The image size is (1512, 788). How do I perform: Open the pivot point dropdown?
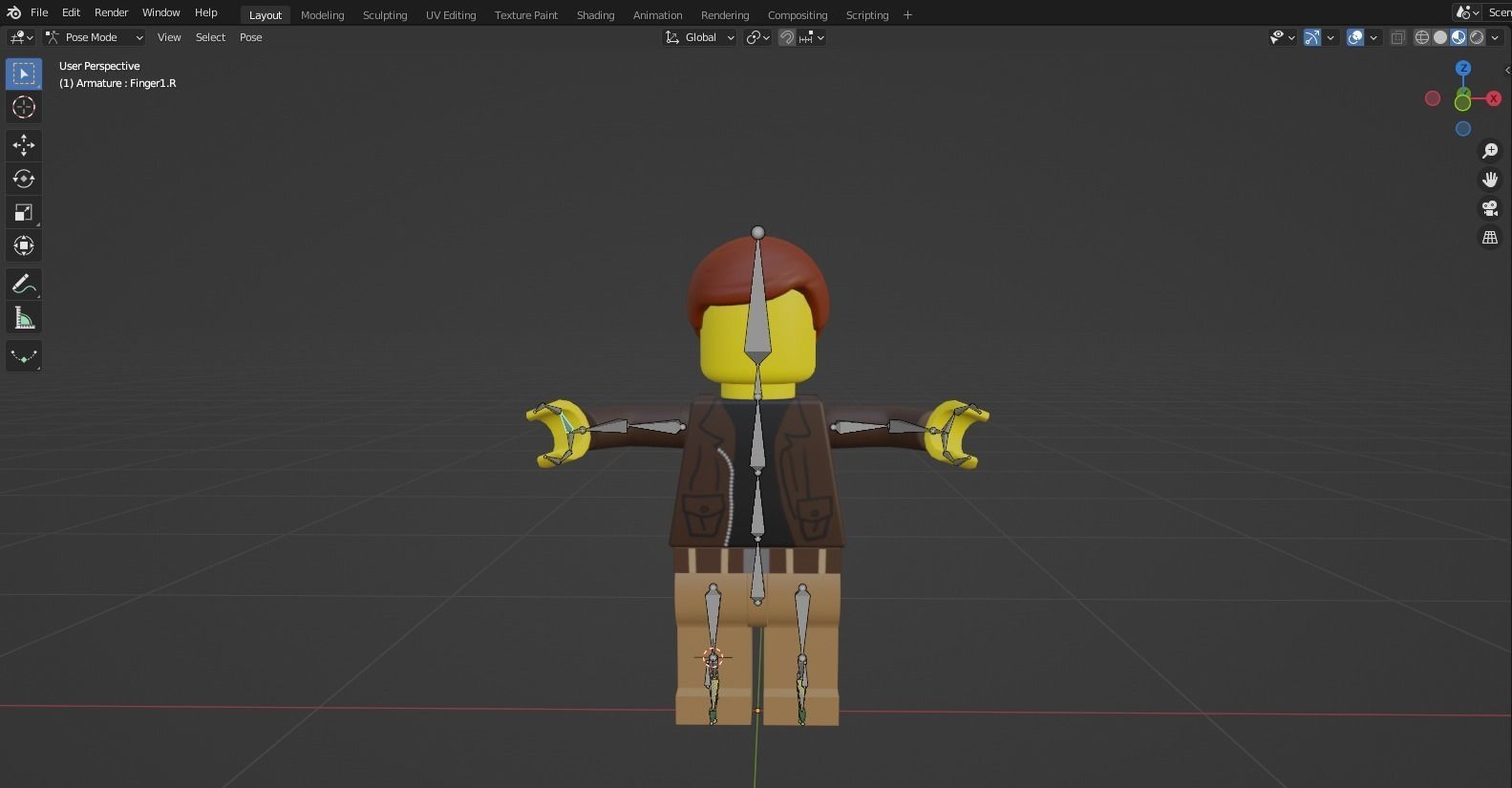[x=758, y=37]
